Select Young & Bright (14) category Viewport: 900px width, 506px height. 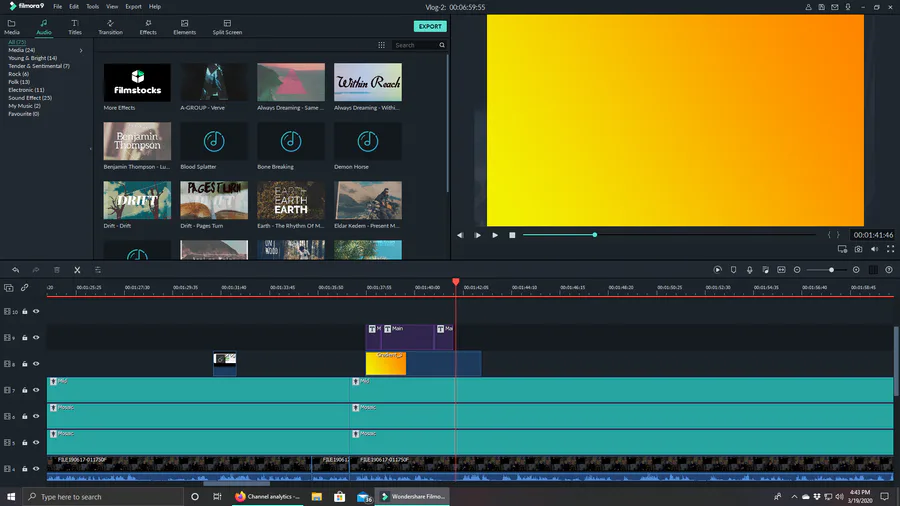click(32, 58)
